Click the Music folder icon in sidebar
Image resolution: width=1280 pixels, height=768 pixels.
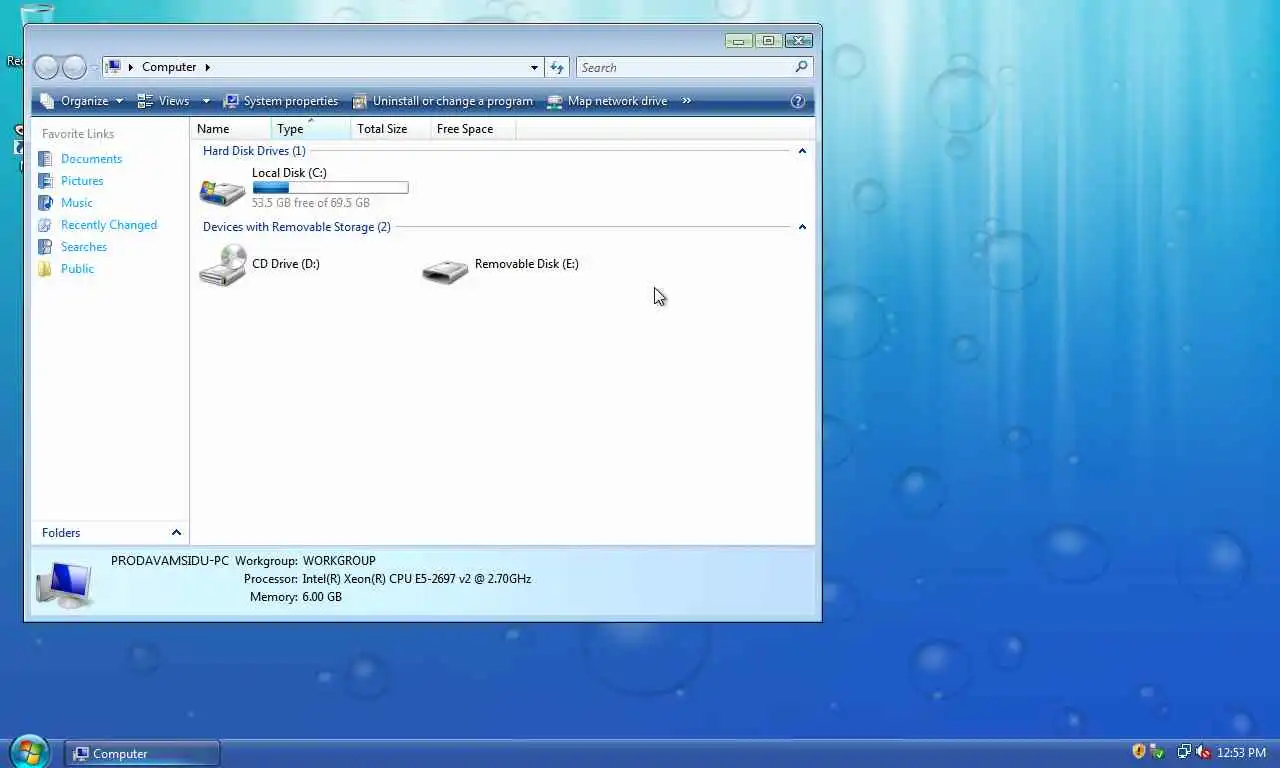(x=45, y=203)
